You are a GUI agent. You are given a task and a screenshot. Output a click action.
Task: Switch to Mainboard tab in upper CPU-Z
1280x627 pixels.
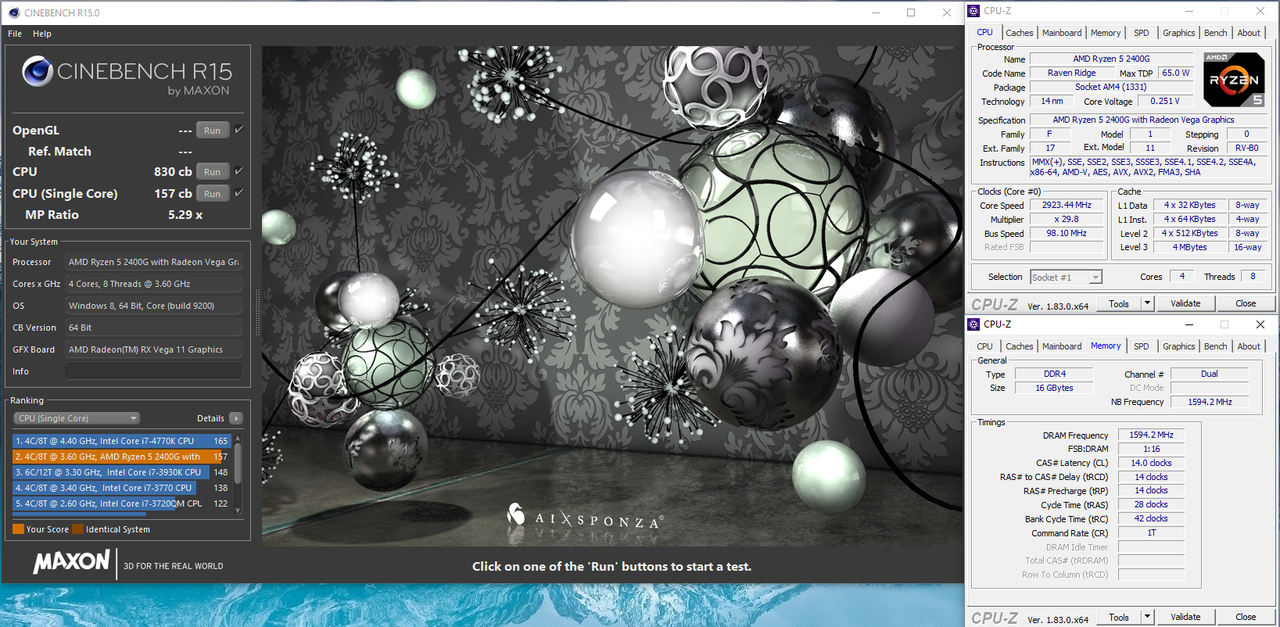pos(1062,33)
